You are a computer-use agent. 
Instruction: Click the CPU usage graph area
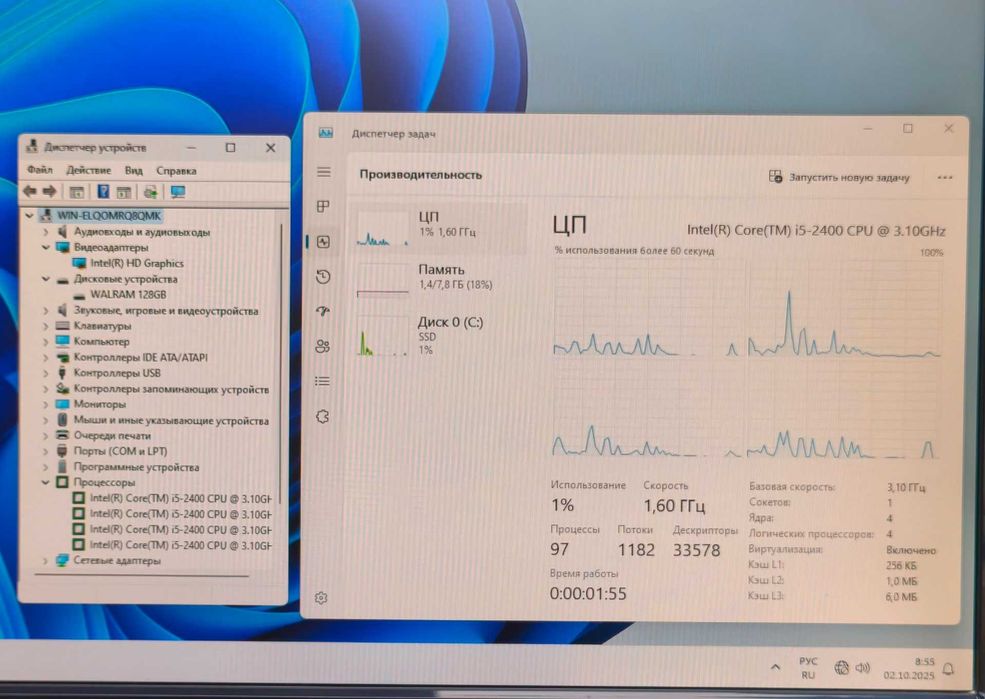(x=747, y=359)
